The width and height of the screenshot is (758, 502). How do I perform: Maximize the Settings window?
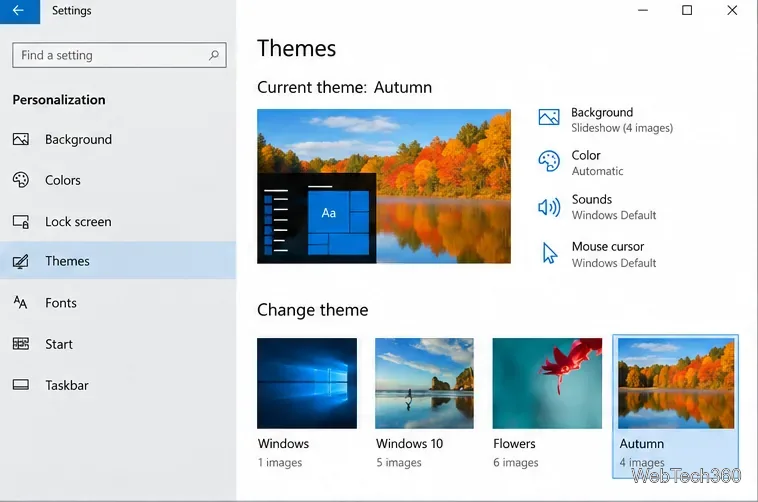(x=687, y=10)
